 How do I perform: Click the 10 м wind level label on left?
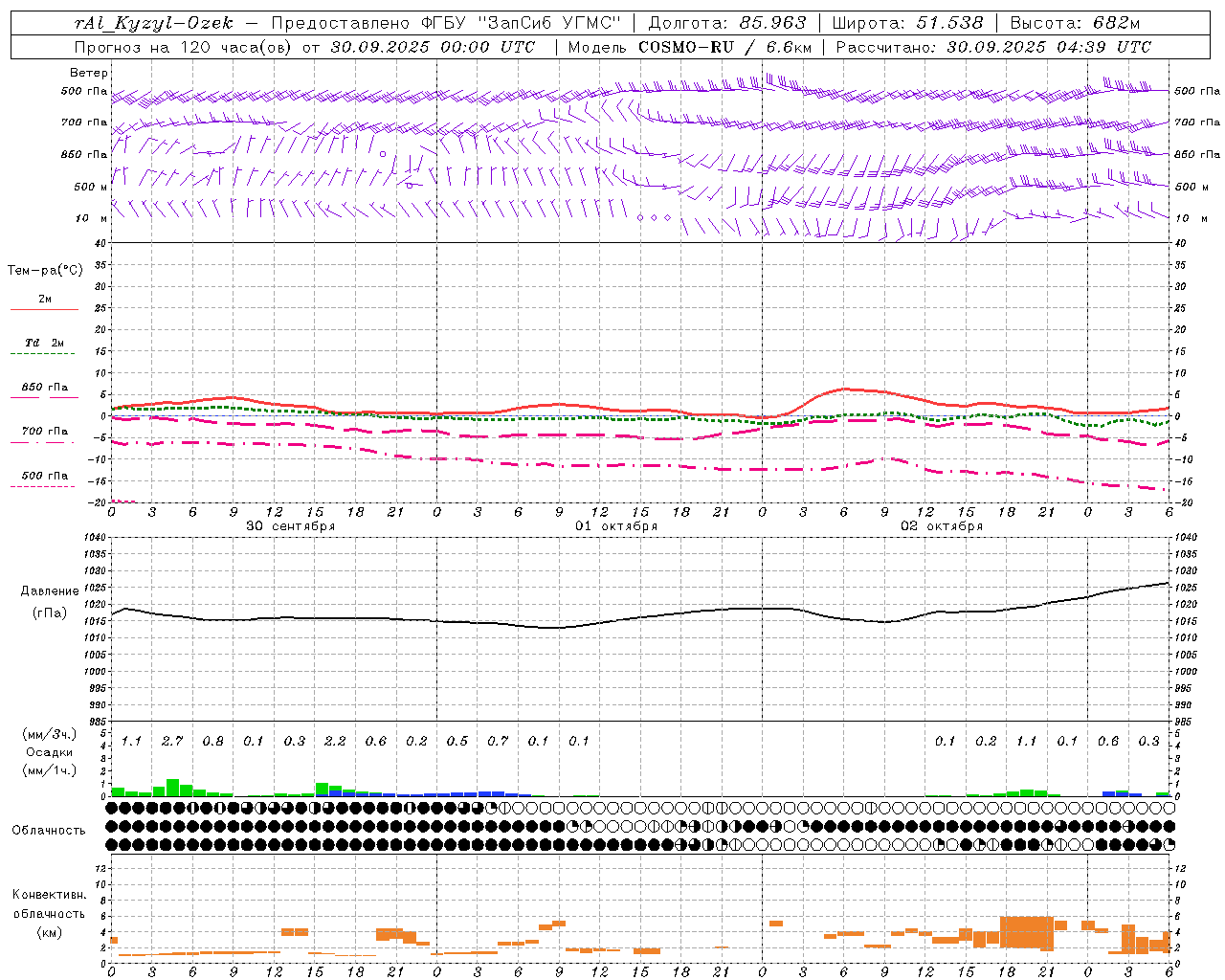[x=92, y=218]
